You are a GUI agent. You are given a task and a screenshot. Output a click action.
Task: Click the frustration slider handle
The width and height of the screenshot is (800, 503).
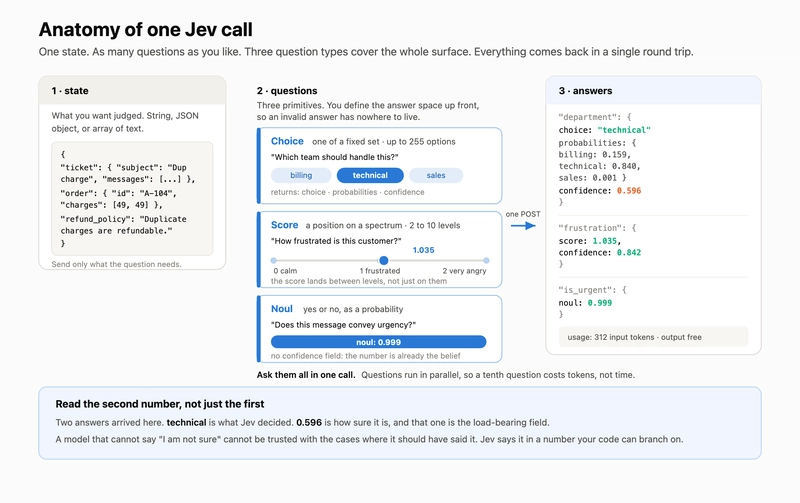[384, 261]
